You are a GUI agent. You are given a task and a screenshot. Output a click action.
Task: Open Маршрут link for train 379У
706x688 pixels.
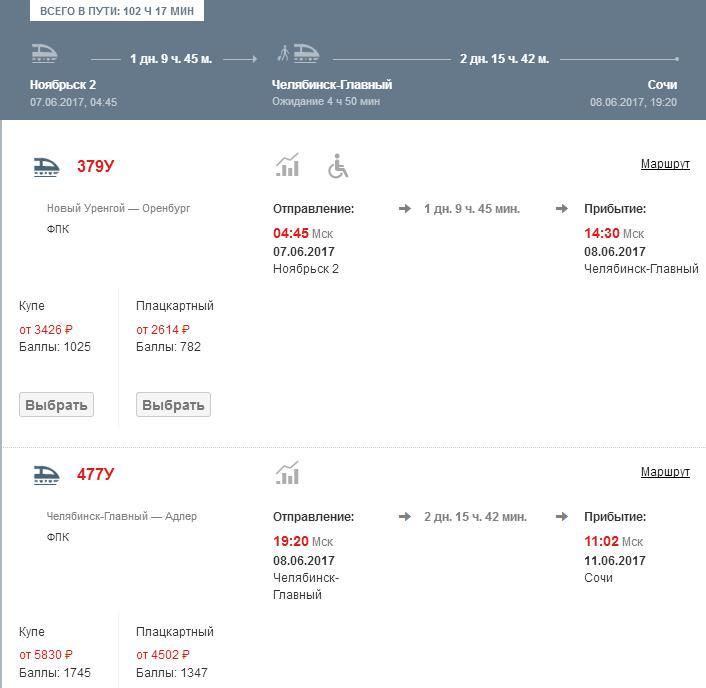tap(665, 164)
